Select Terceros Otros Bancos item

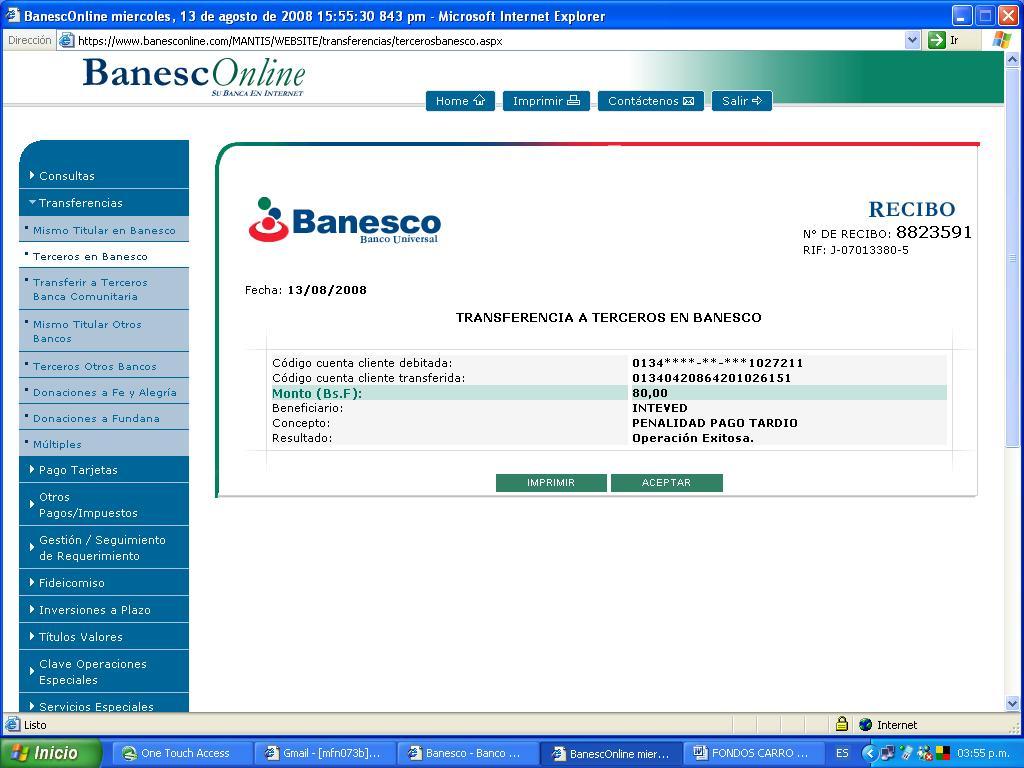pos(104,366)
